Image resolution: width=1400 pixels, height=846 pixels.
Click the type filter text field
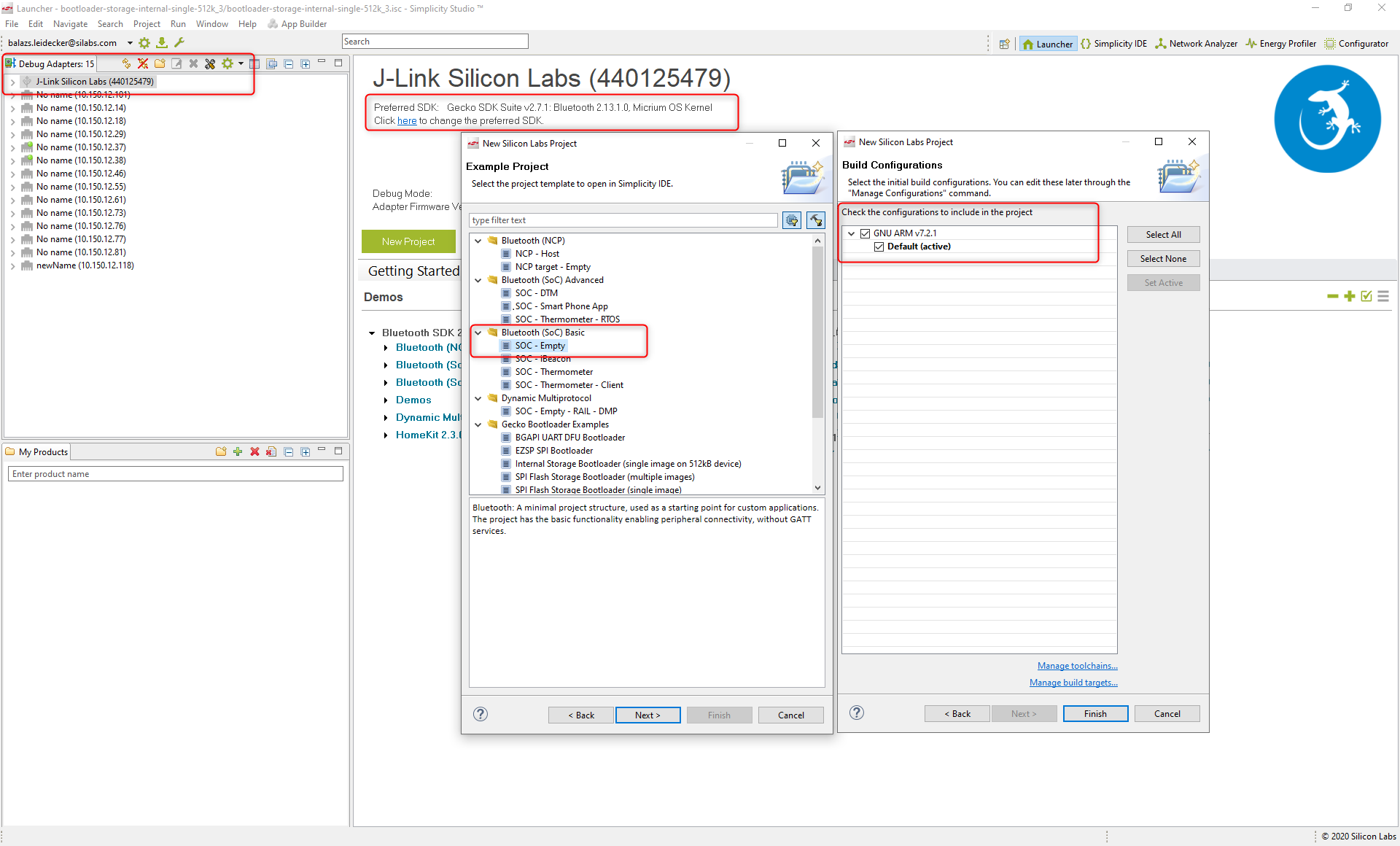coord(624,220)
